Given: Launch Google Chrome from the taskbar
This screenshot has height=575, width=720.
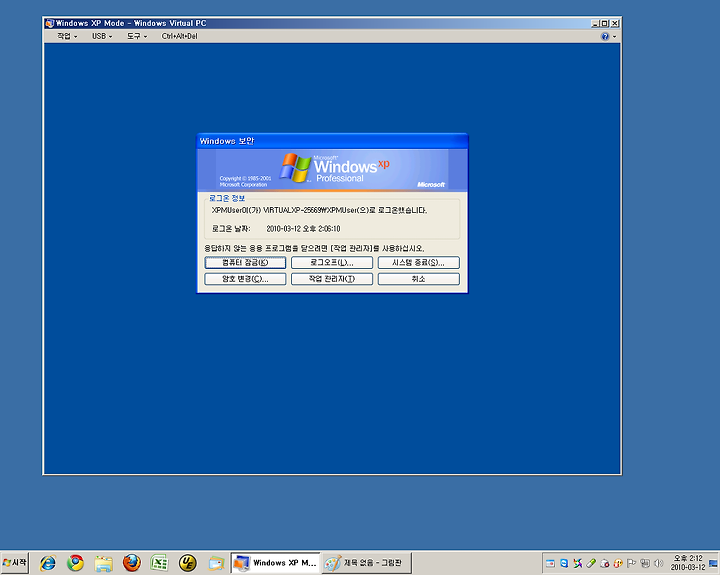Looking at the screenshot, I should (x=76, y=563).
